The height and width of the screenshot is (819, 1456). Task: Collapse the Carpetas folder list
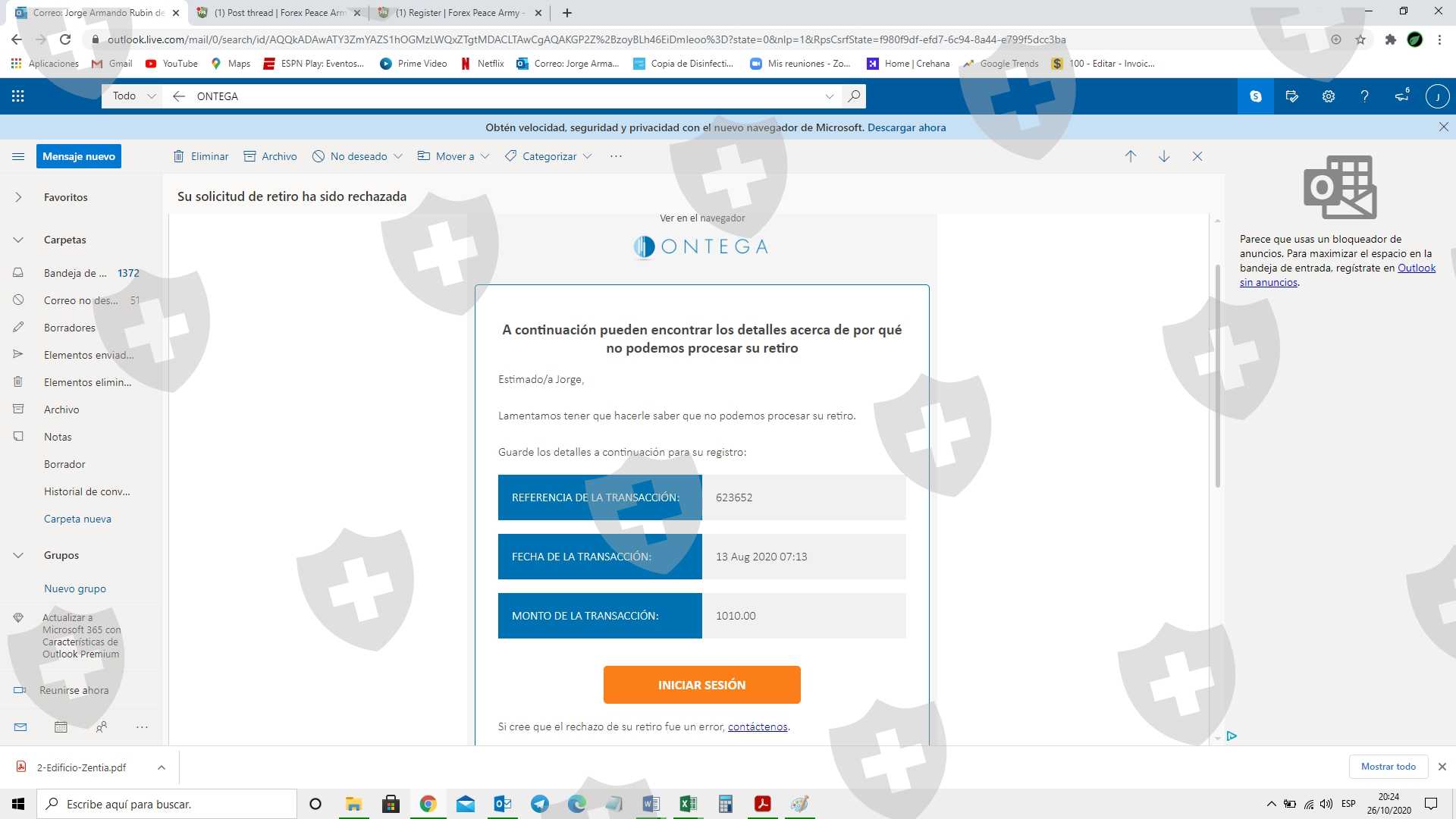tap(18, 240)
